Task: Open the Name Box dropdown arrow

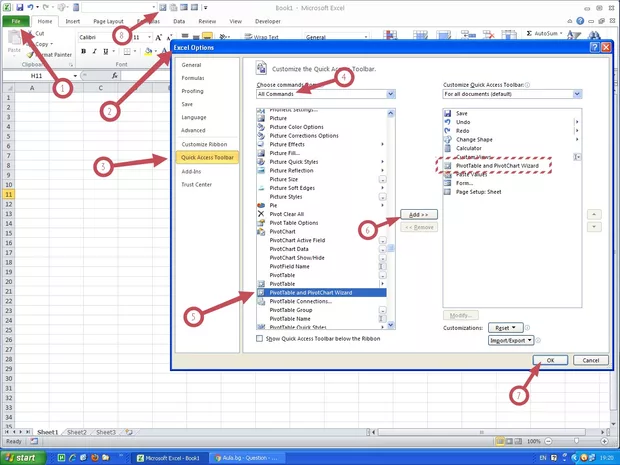Action: pos(75,76)
